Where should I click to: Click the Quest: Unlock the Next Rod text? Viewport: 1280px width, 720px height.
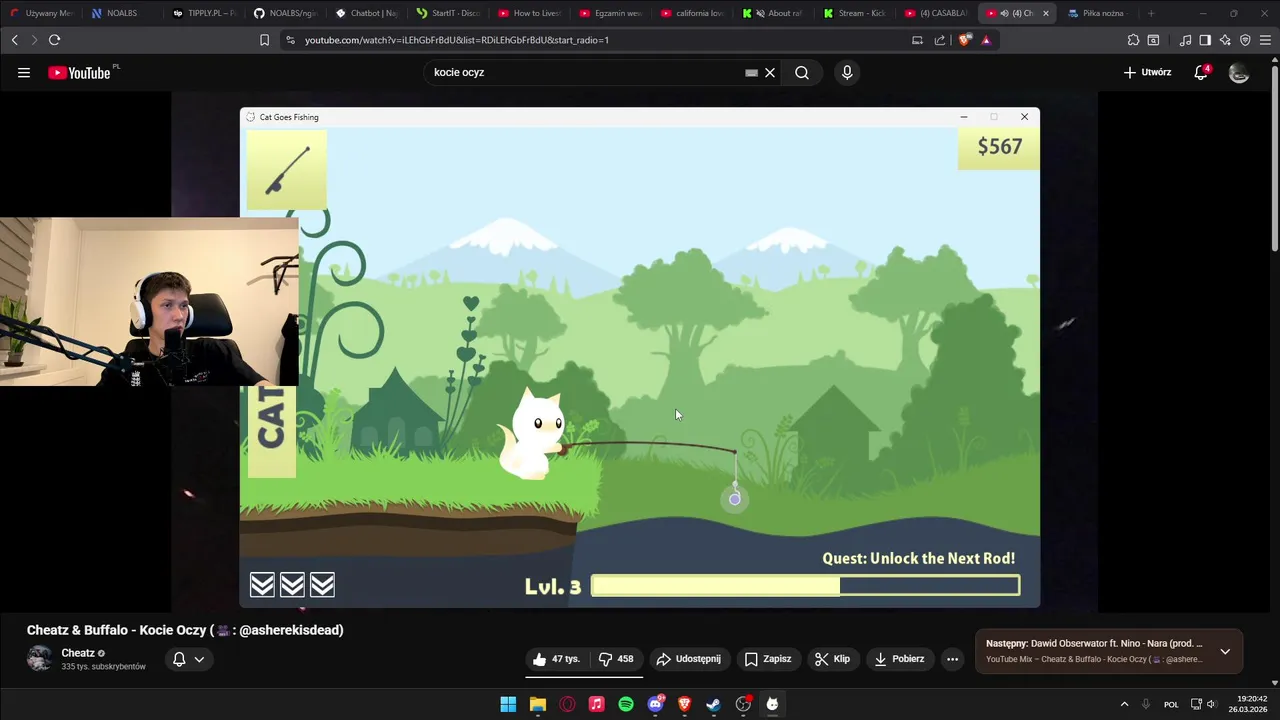(918, 559)
